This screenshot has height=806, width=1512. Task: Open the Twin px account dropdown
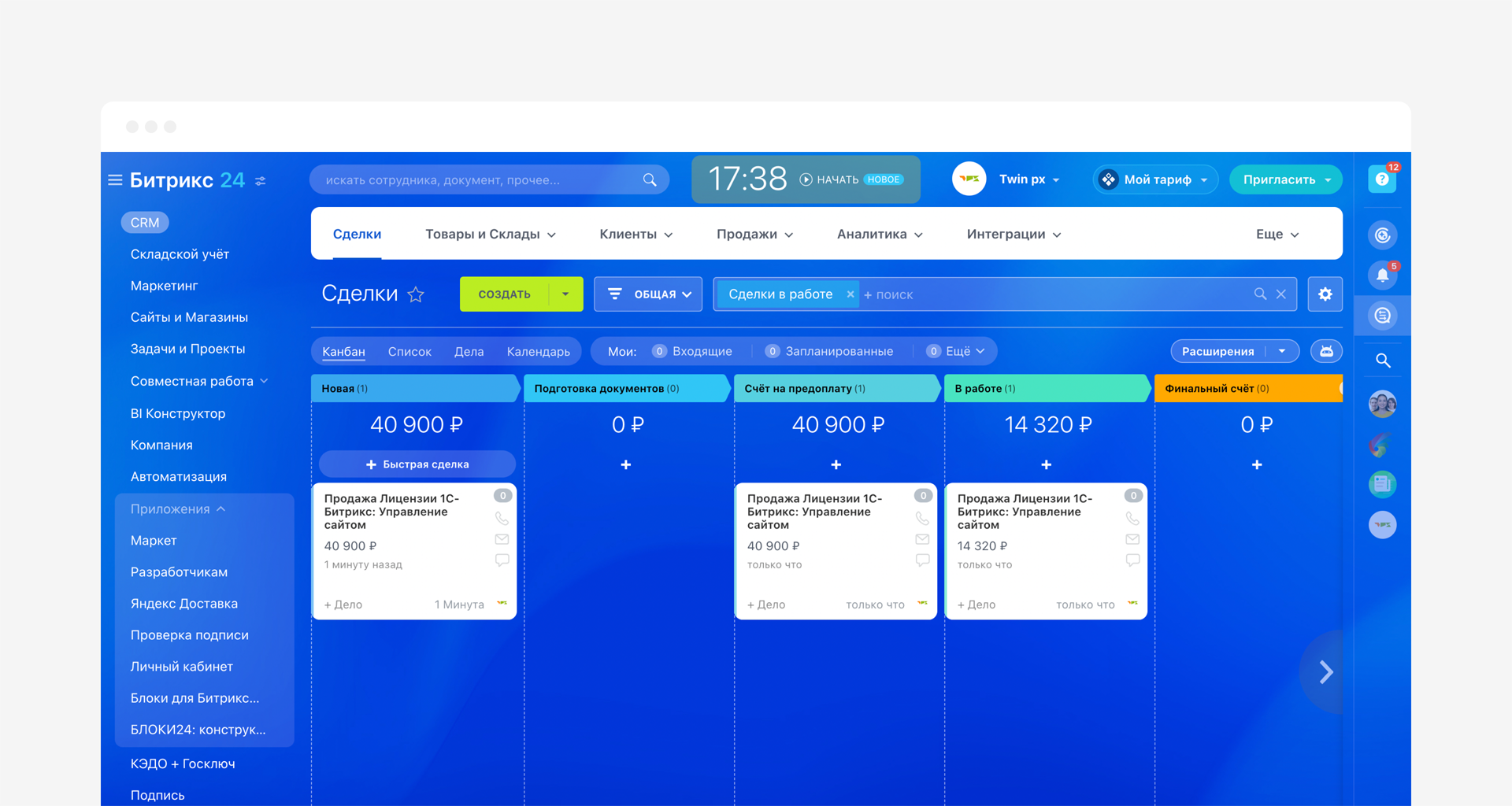point(1029,179)
